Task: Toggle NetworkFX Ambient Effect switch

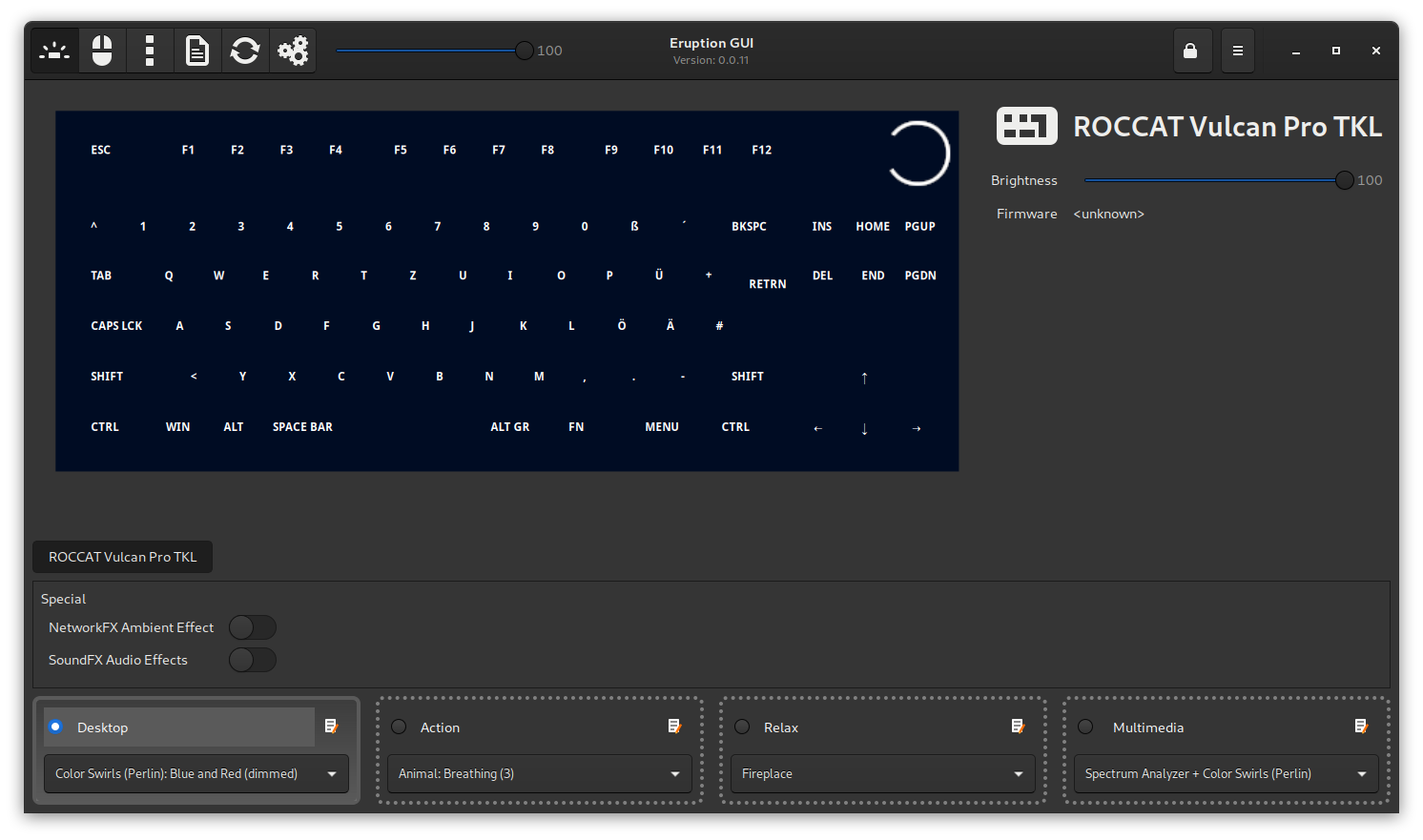Action: coord(253,627)
